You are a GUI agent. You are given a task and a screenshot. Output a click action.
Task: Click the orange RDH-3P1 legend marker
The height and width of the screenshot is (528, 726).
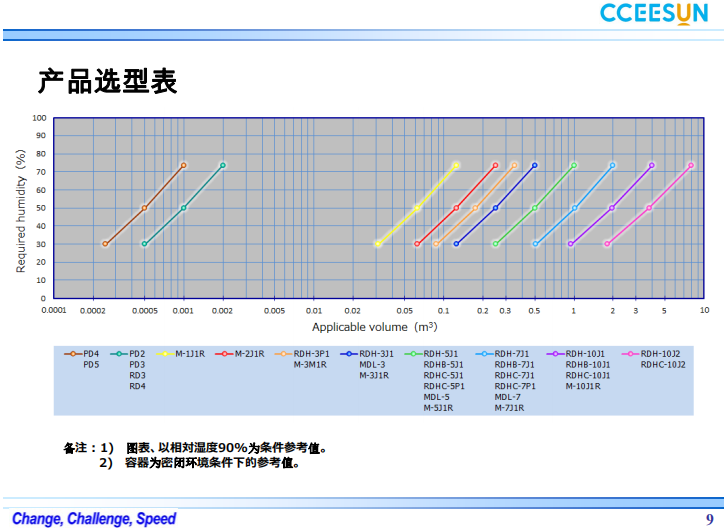coord(283,354)
